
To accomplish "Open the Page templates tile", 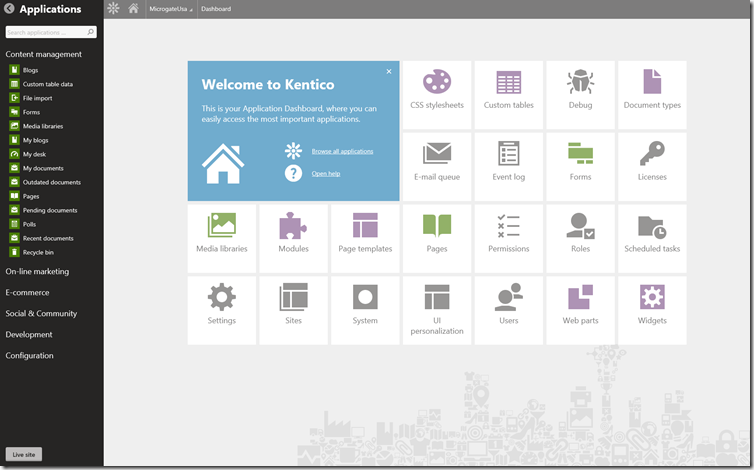I will (365, 238).
